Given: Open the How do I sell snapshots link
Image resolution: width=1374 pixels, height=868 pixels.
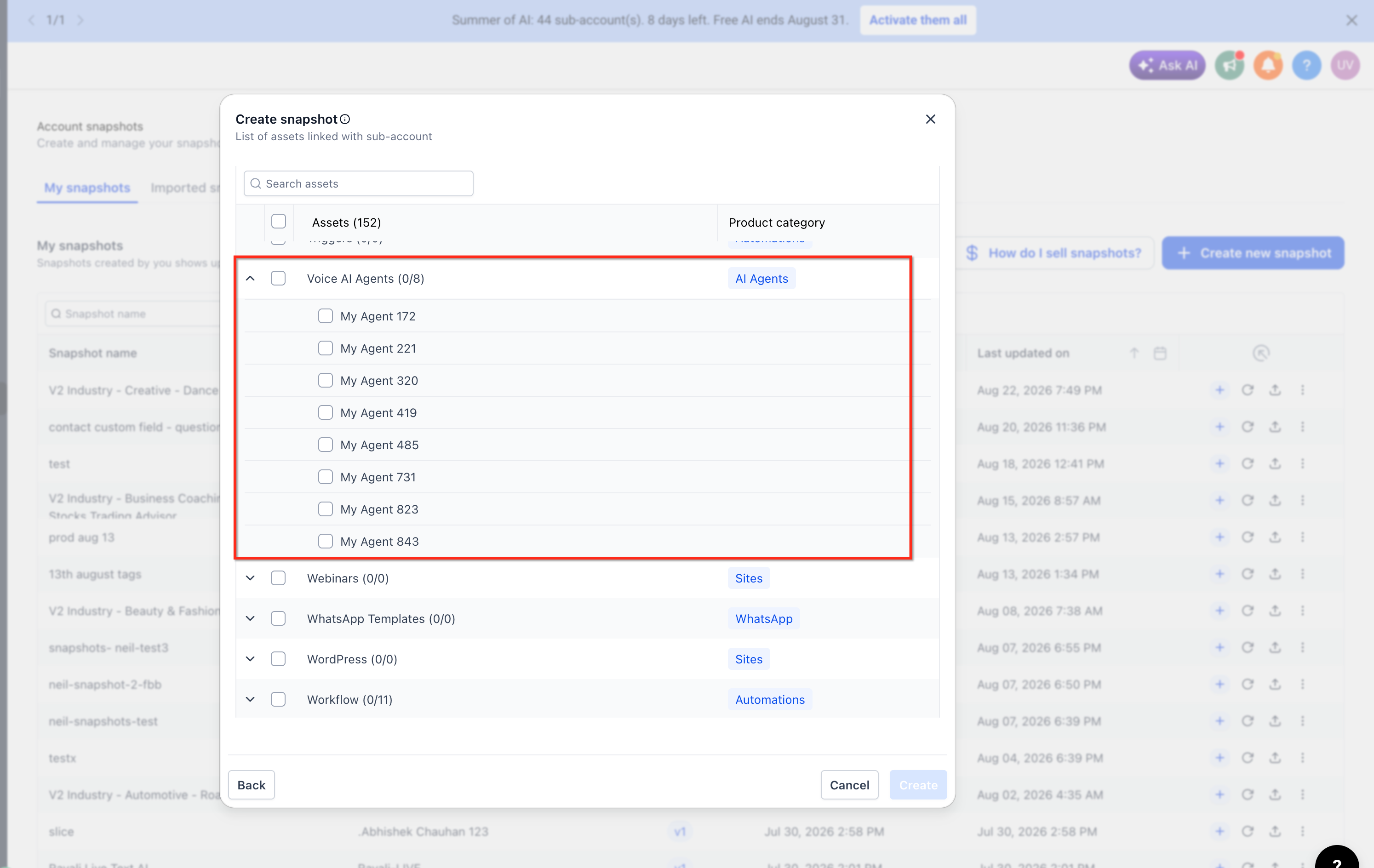Looking at the screenshot, I should tap(1053, 253).
